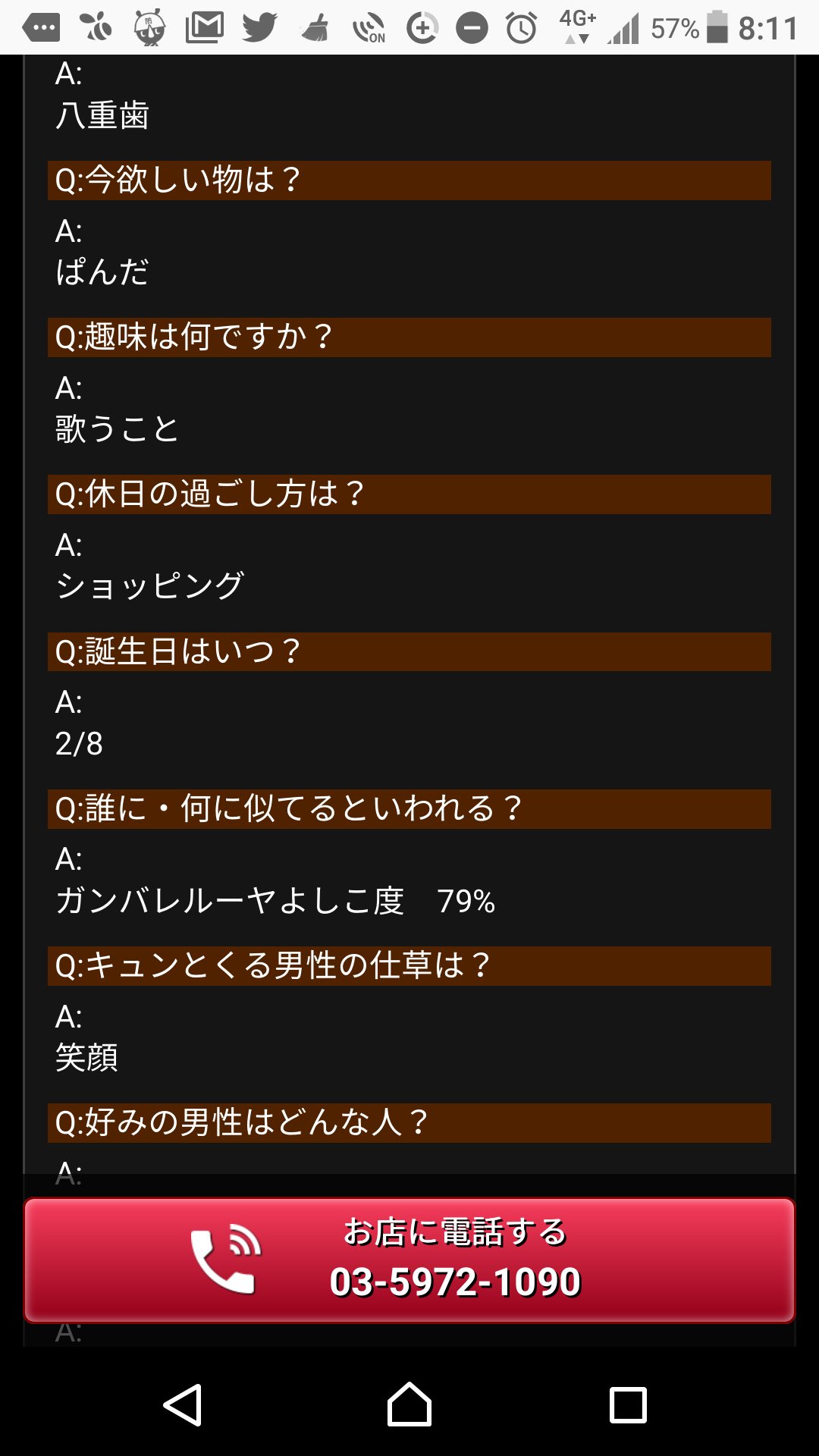Tap the ガンバレルーヤよしこ度 79% answer text
The width and height of the screenshot is (819, 1456).
click(x=275, y=901)
